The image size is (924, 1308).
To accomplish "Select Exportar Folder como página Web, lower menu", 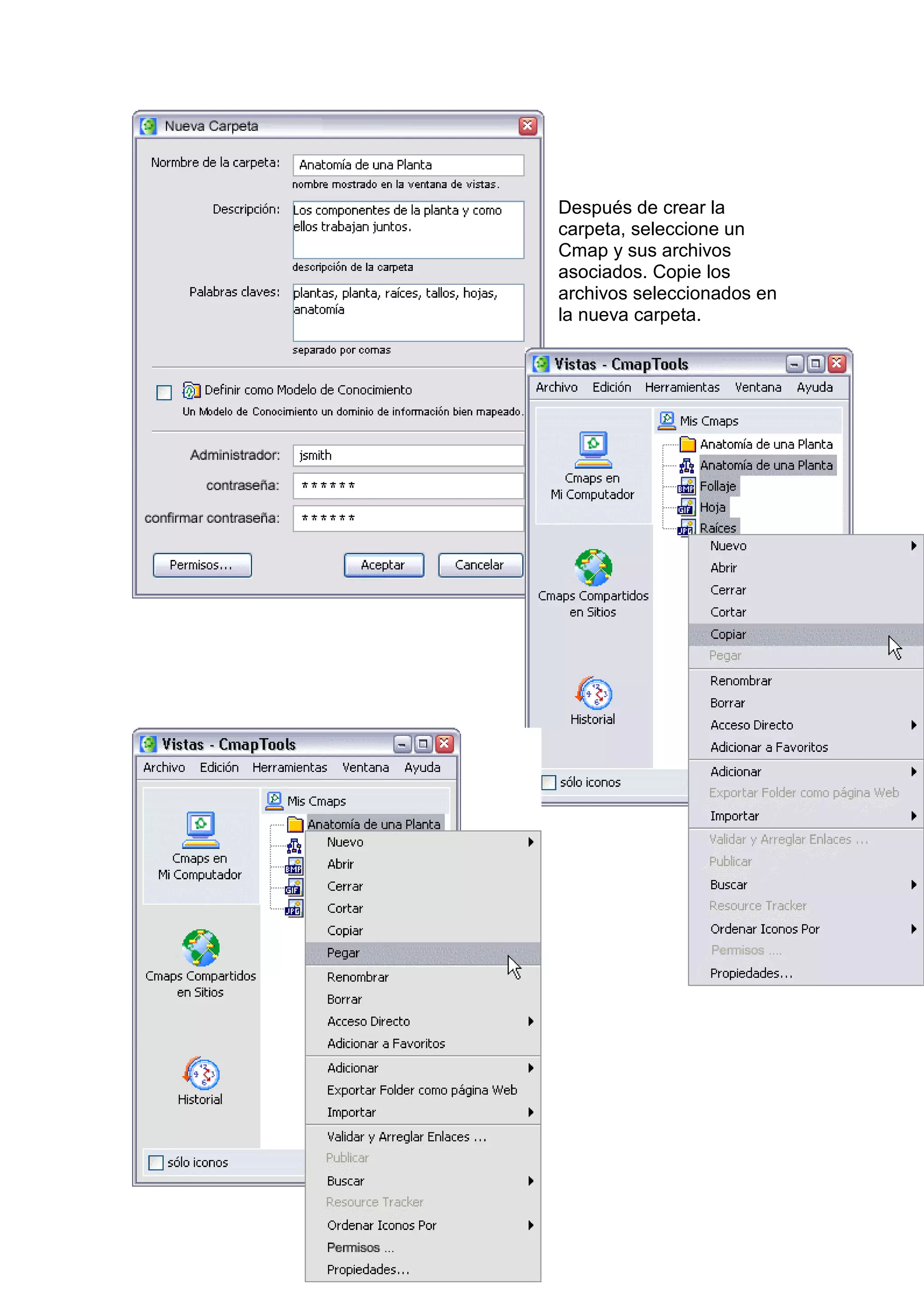I will (423, 1090).
